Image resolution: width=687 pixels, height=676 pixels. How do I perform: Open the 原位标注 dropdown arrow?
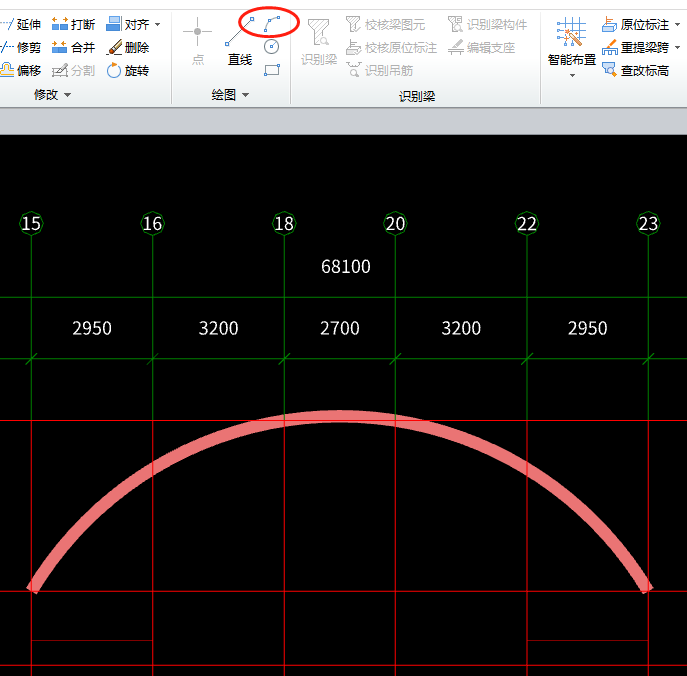pos(677,25)
